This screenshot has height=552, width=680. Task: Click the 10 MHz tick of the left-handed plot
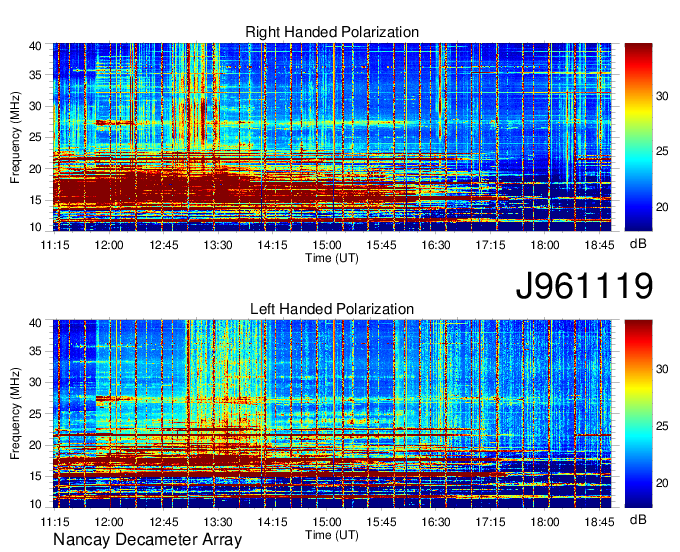click(x=35, y=504)
